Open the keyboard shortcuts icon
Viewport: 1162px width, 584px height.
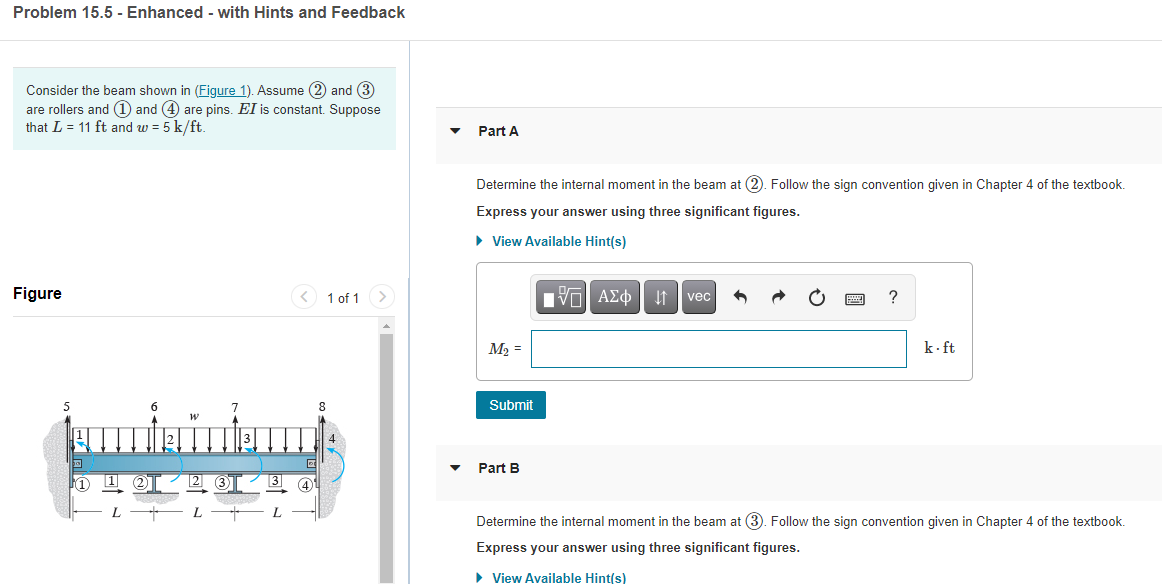point(854,297)
